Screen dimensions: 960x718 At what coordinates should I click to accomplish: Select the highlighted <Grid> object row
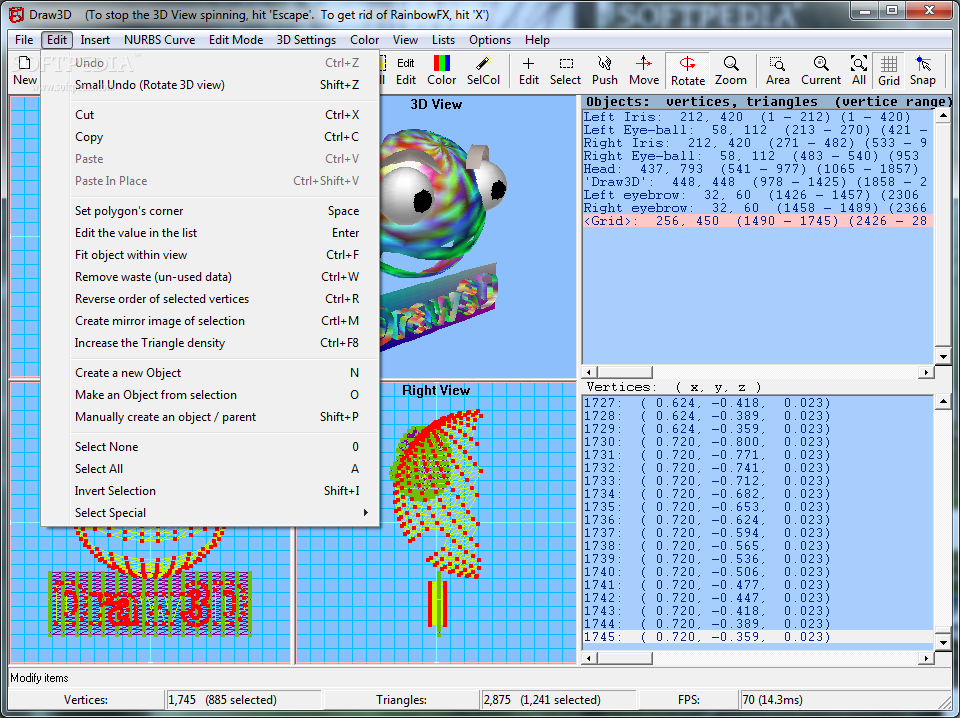(758, 221)
